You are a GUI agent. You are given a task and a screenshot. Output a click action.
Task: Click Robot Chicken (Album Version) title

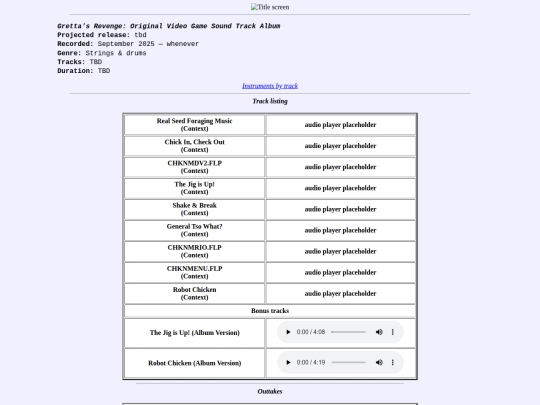[195, 363]
